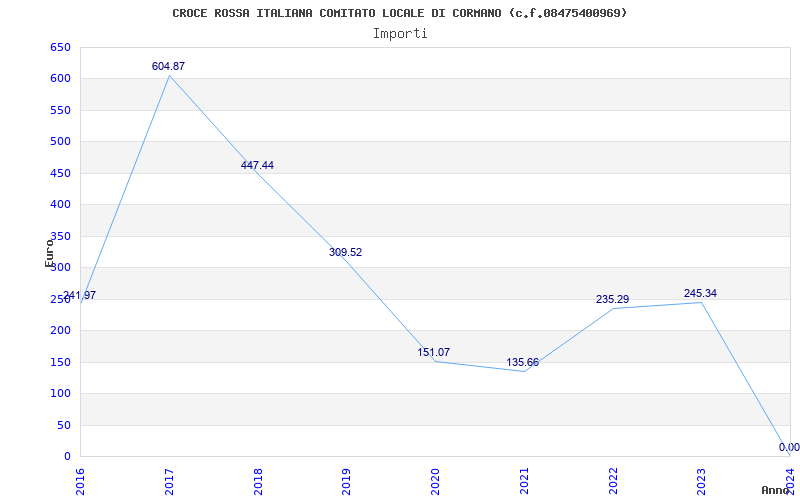Select the 135.66 data label

(522, 362)
